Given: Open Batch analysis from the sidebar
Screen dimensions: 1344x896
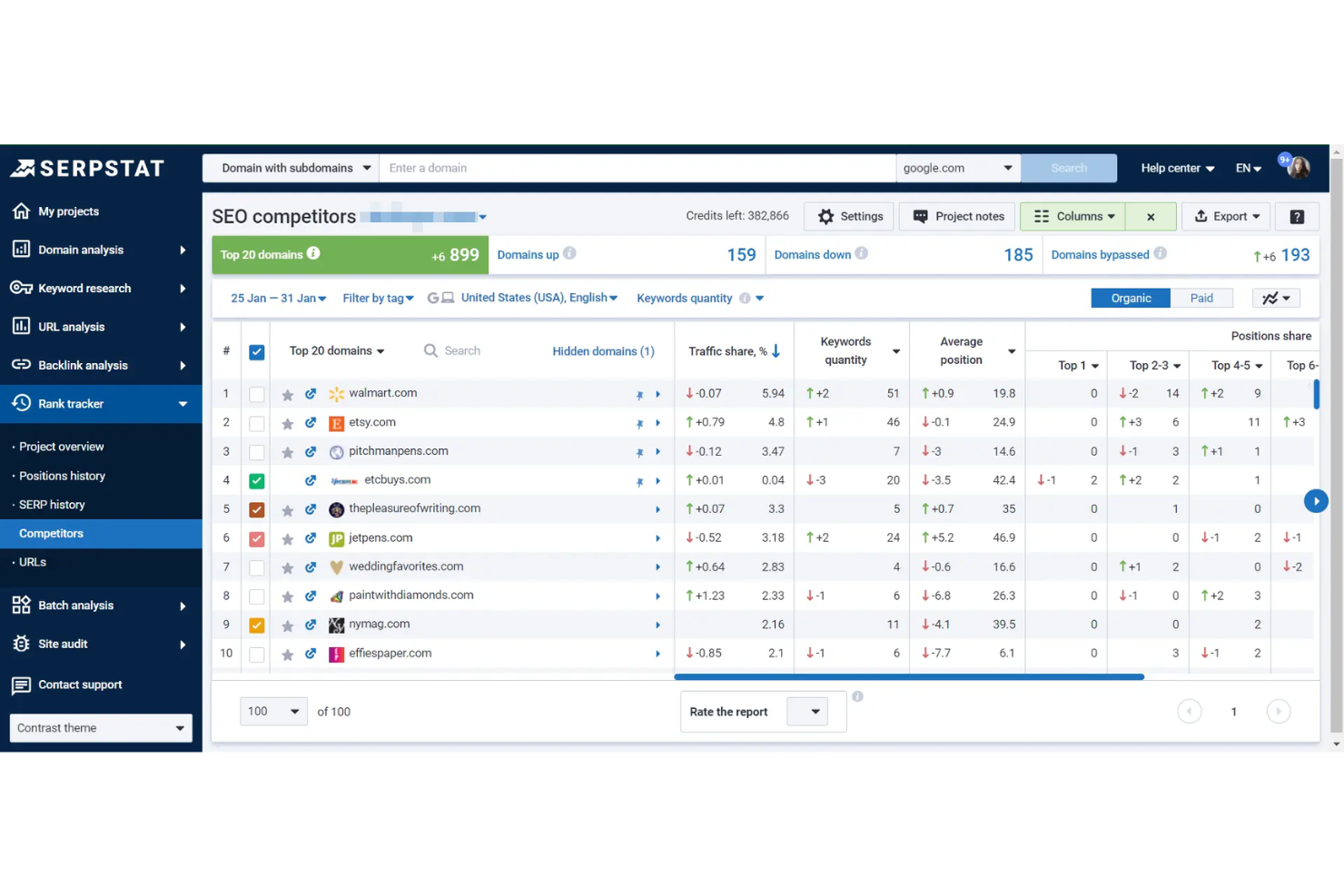Looking at the screenshot, I should coord(21,606).
